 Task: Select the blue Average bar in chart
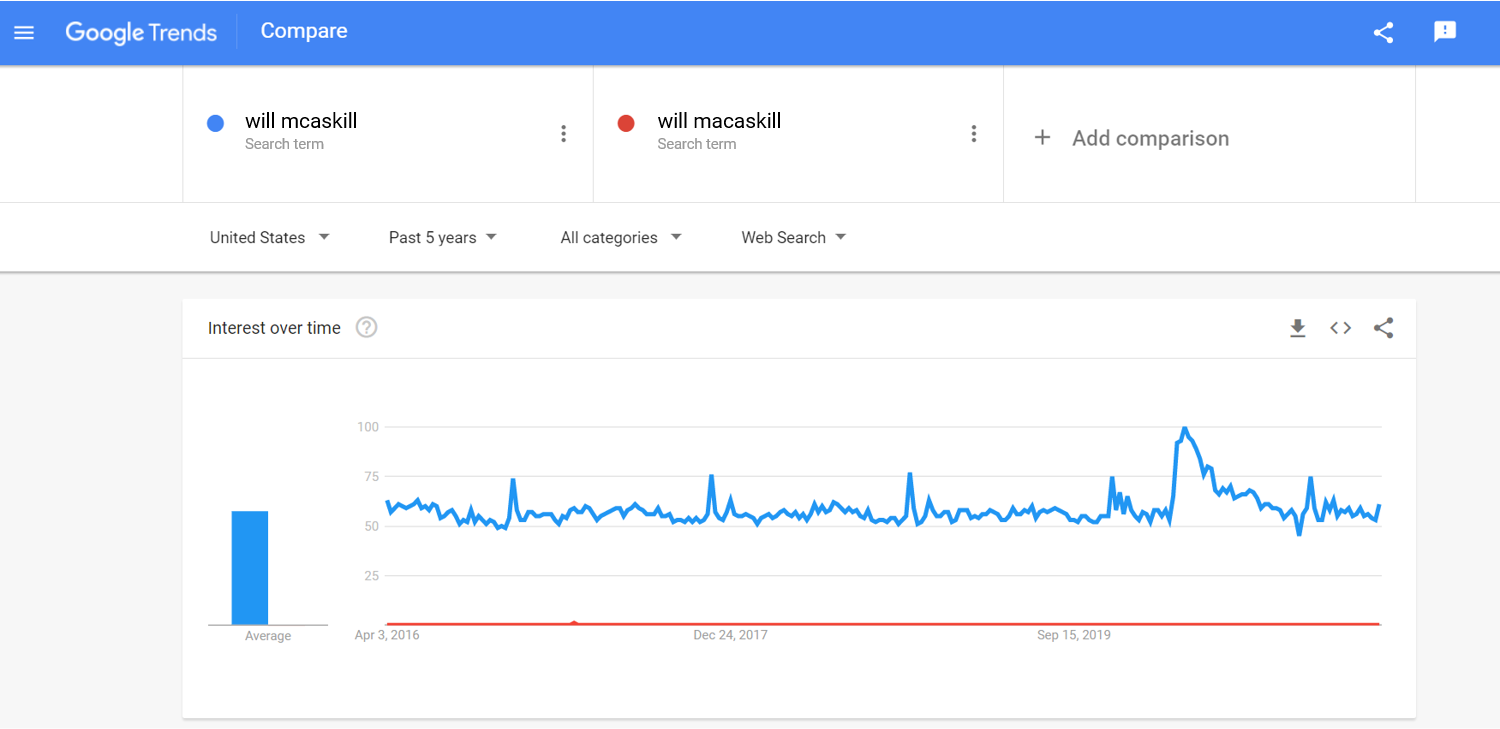250,568
